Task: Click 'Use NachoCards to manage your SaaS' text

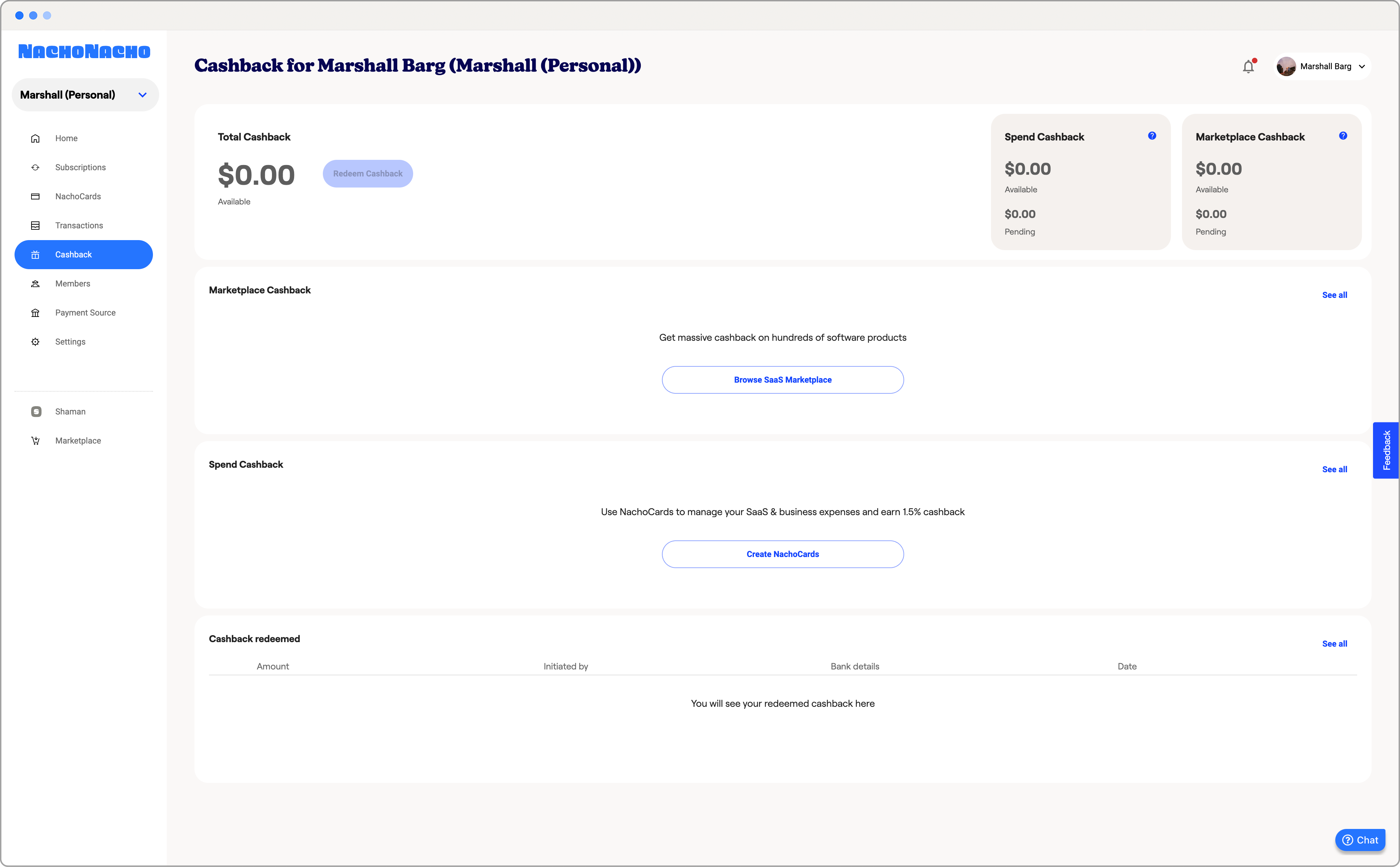Action: coord(782,512)
